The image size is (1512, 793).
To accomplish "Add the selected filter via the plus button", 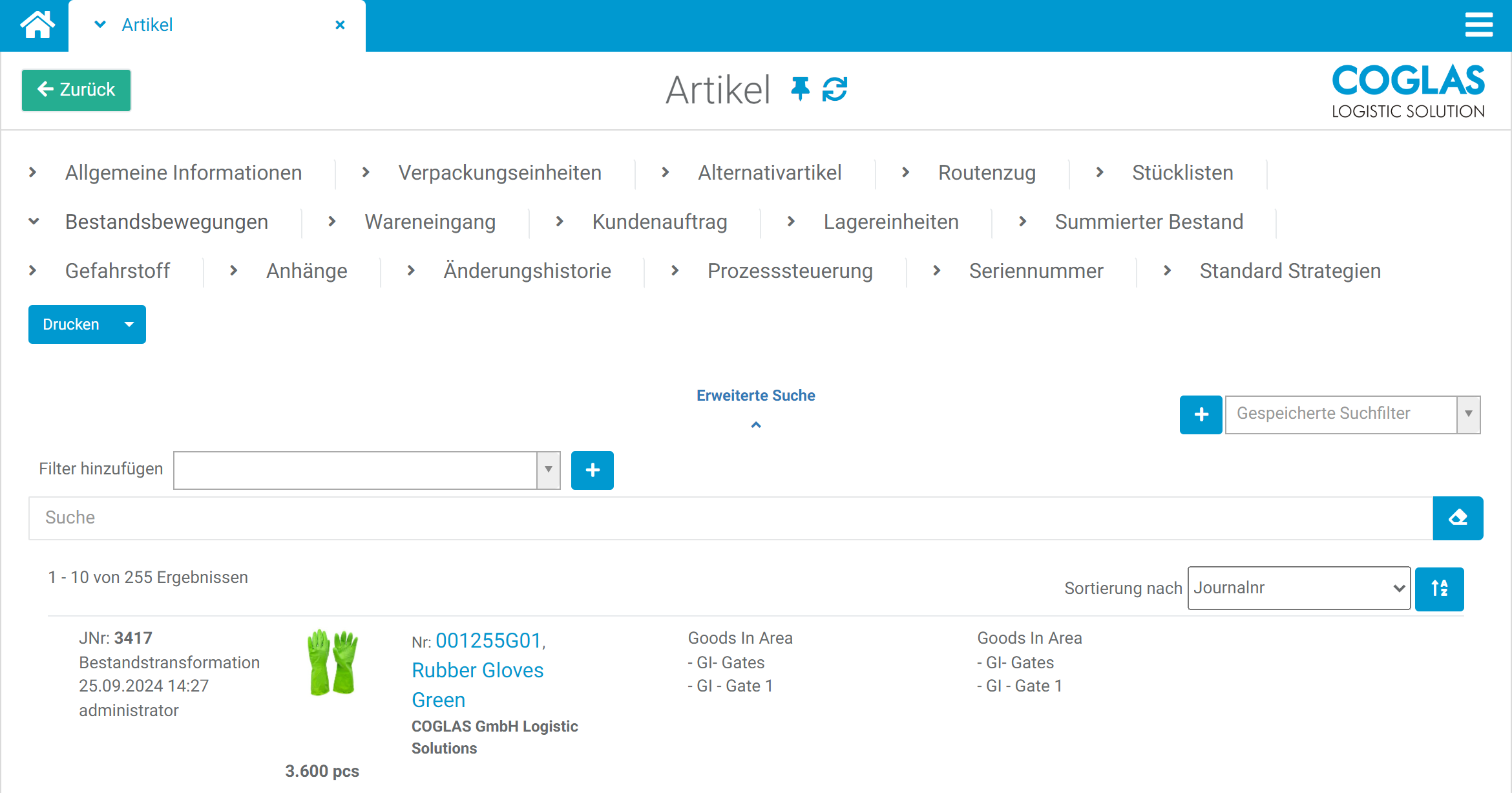I will pyautogui.click(x=591, y=471).
